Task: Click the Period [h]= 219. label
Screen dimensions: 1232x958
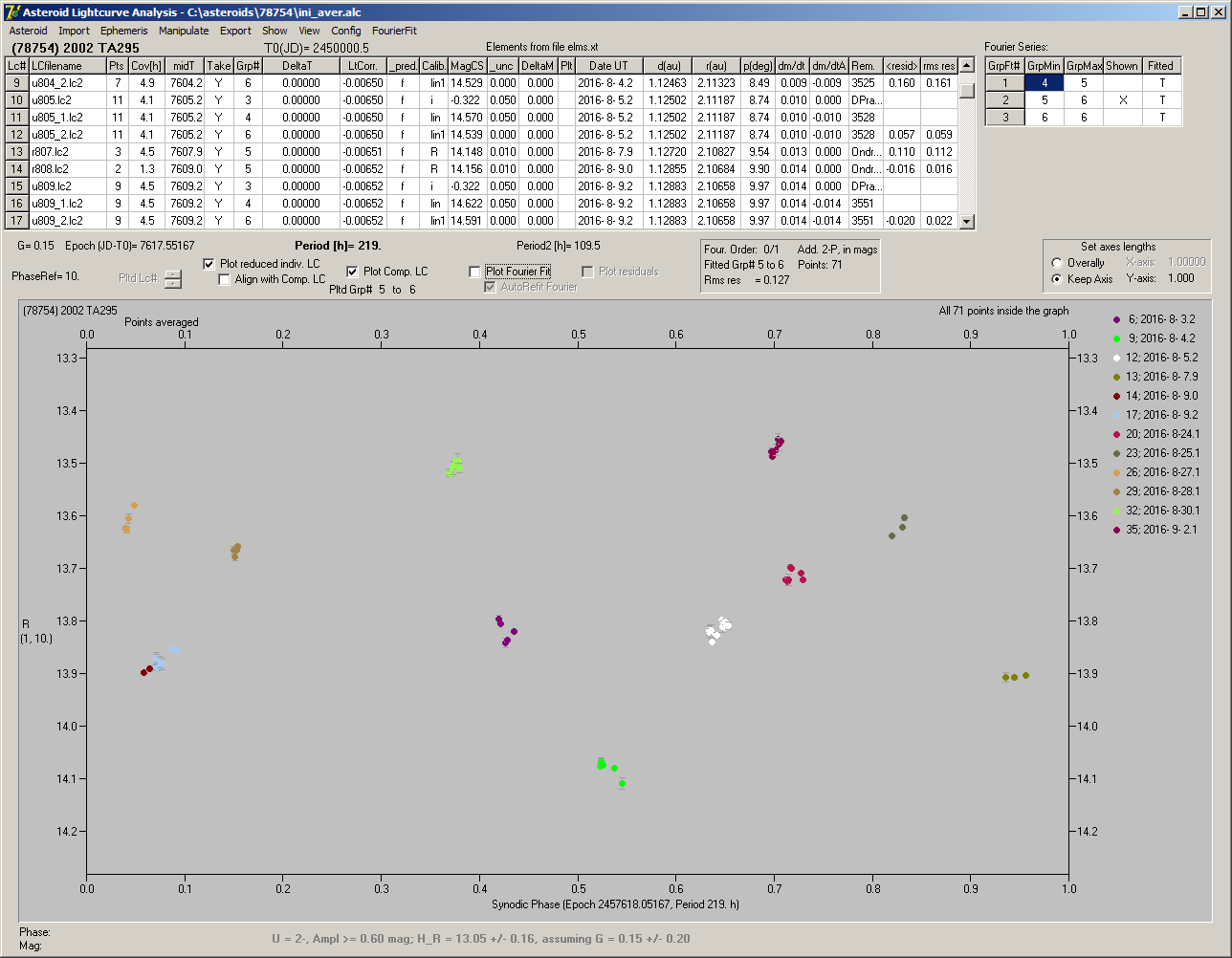Action: point(338,246)
